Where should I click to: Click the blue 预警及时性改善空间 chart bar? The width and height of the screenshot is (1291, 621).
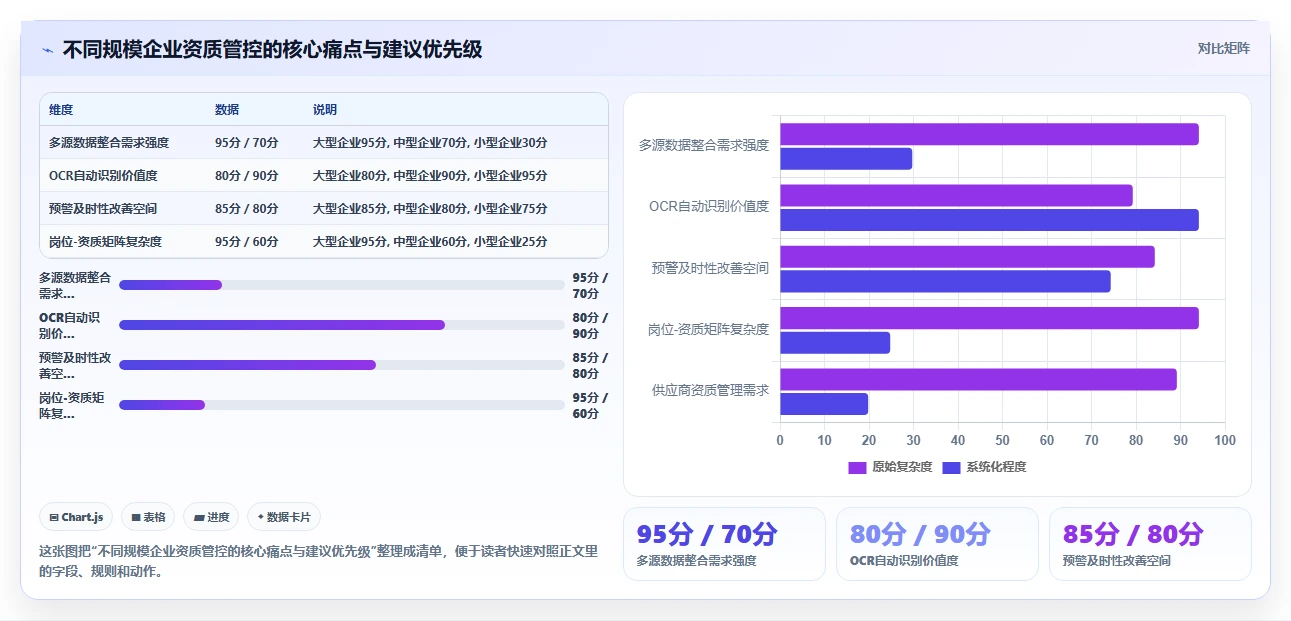(x=945, y=281)
